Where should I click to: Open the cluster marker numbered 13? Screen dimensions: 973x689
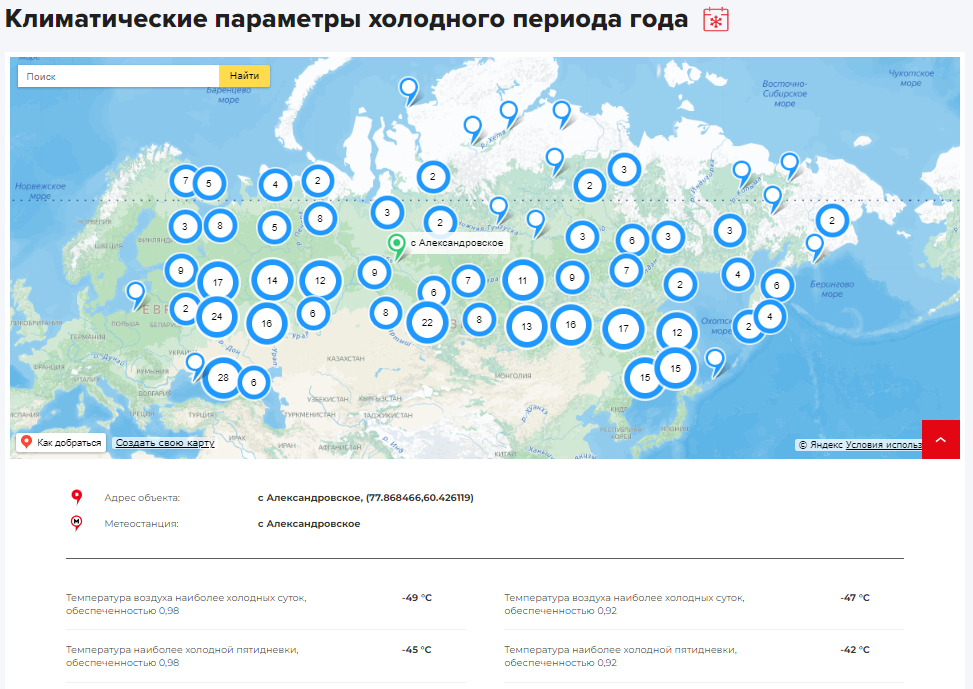pyautogui.click(x=526, y=326)
